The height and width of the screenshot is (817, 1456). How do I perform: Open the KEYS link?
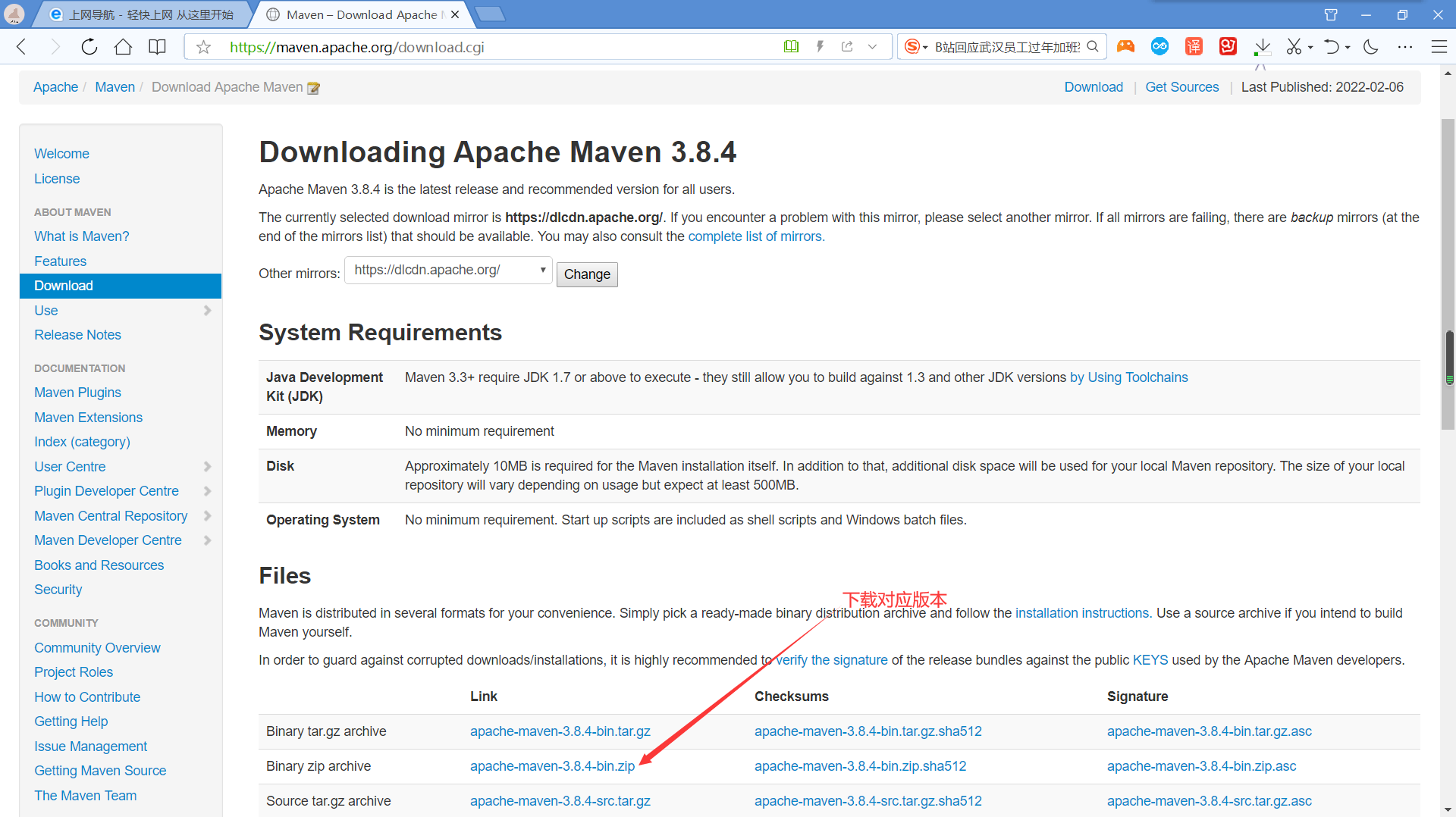pyautogui.click(x=1150, y=660)
